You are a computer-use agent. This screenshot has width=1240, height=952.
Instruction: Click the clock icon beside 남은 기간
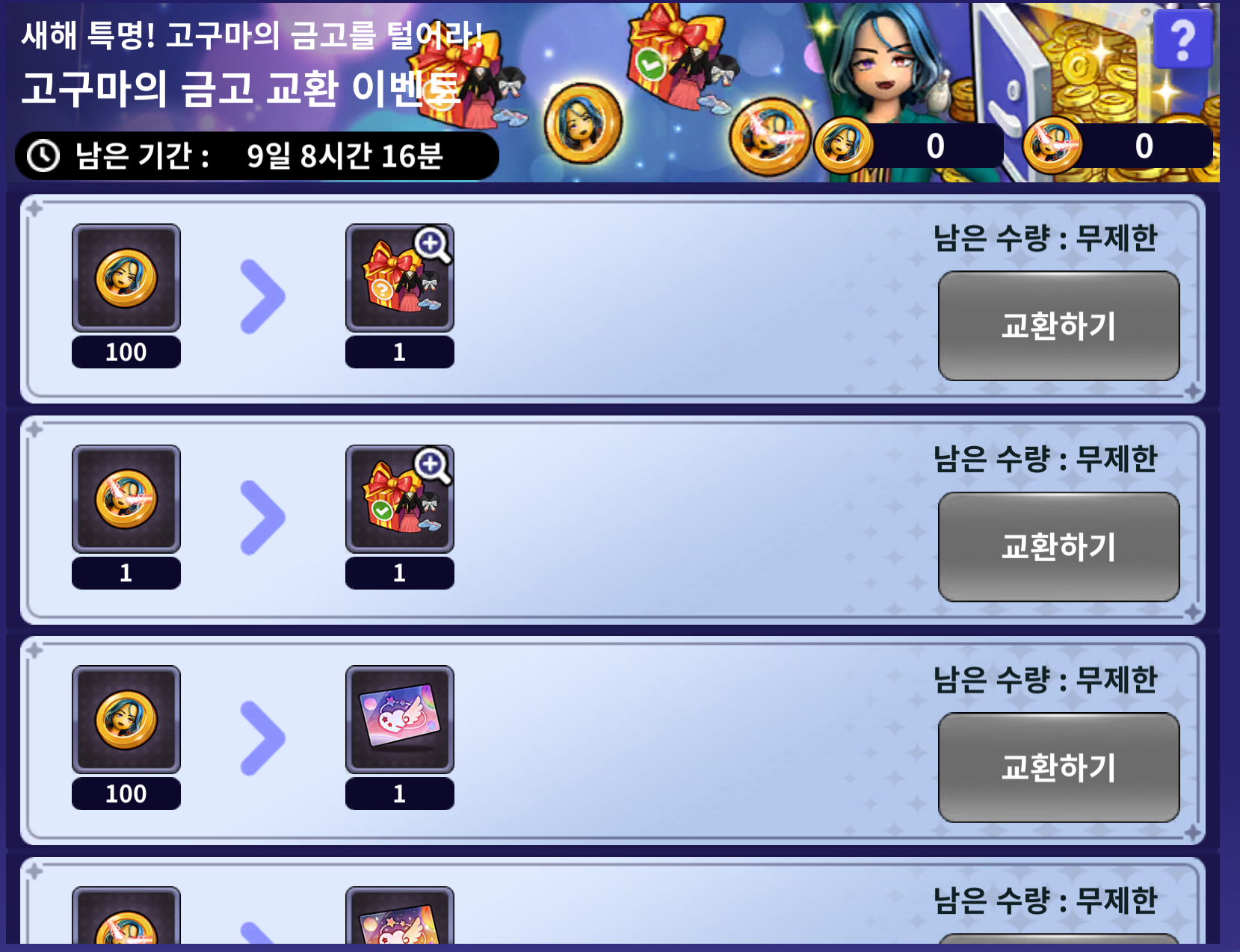43,156
